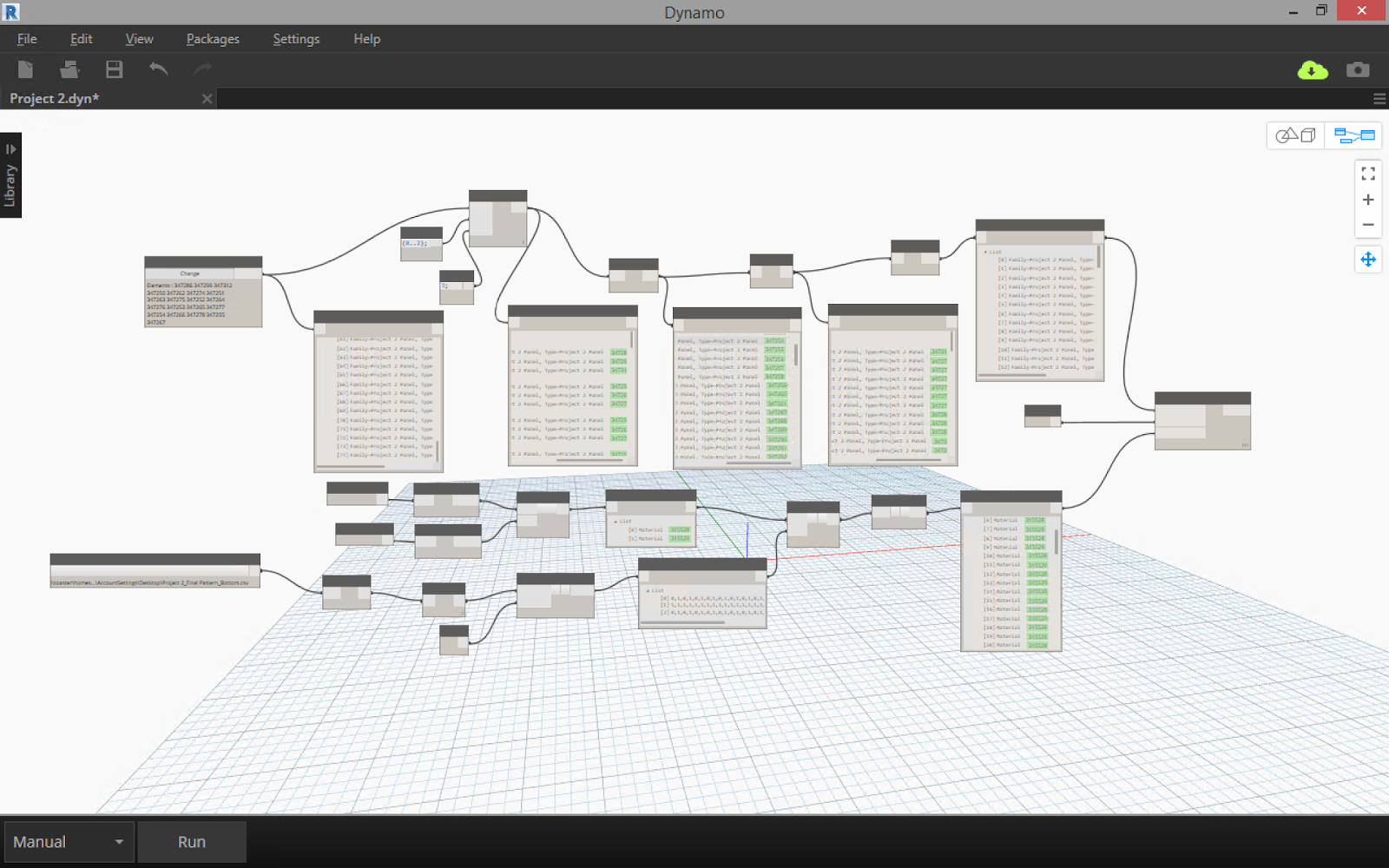Open the Manual run mode dropdown
The image size is (1389, 868).
click(69, 842)
